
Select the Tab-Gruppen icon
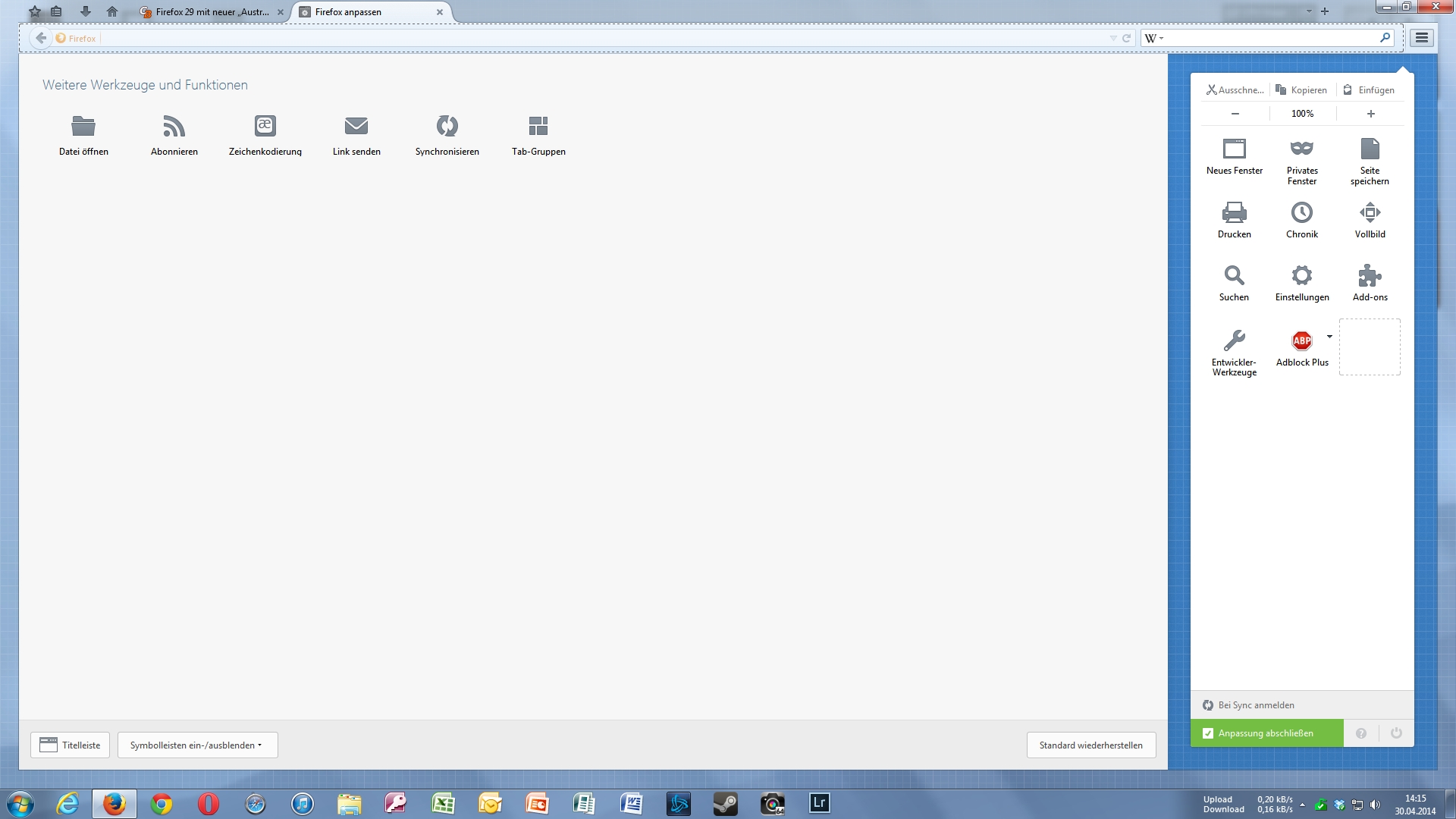point(538,126)
